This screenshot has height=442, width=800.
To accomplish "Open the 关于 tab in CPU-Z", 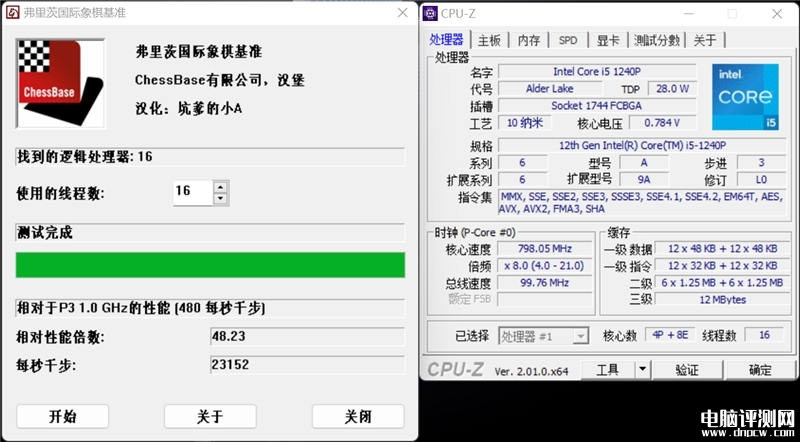I will pyautogui.click(x=705, y=40).
